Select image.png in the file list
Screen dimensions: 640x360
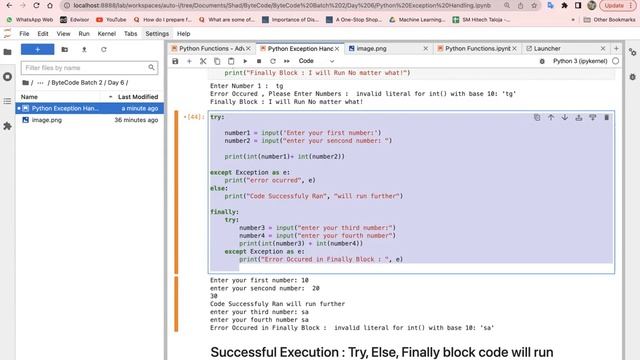pos(89,120)
